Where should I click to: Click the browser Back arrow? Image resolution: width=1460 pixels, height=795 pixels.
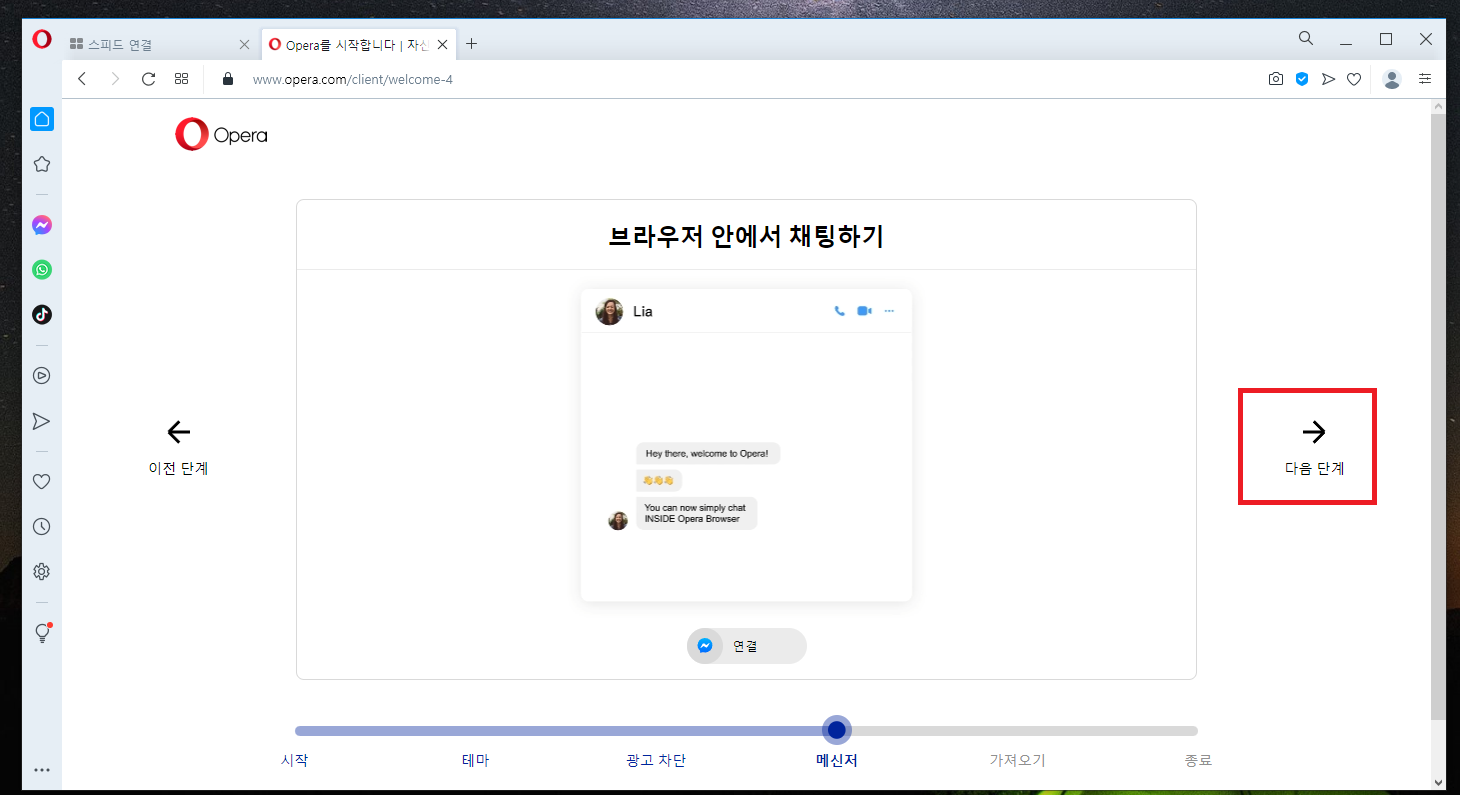(82, 79)
